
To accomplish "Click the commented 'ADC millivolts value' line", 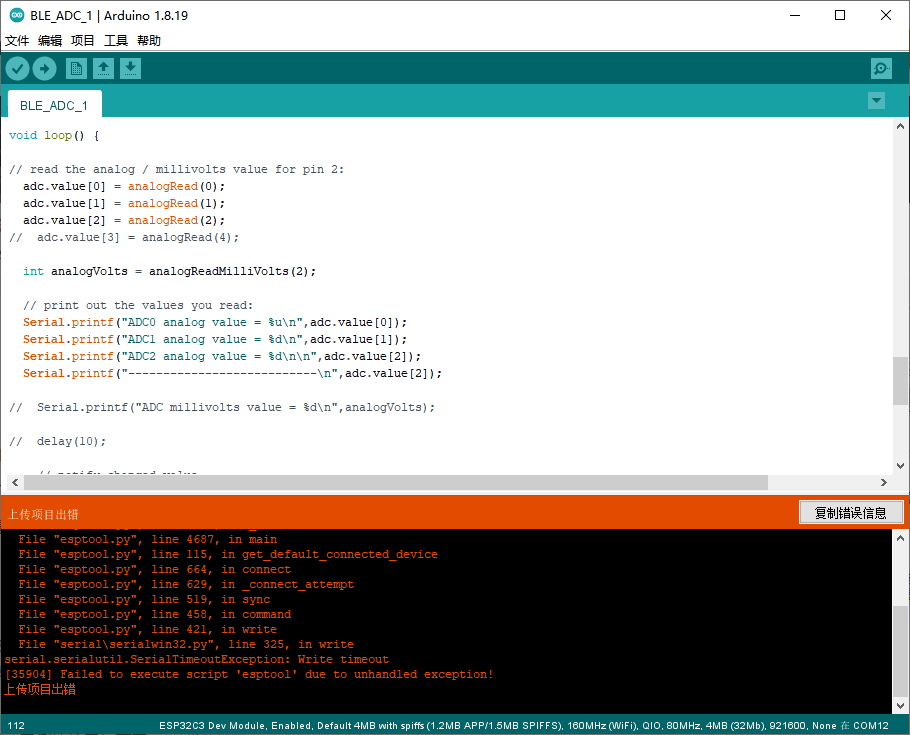I will [x=222, y=407].
